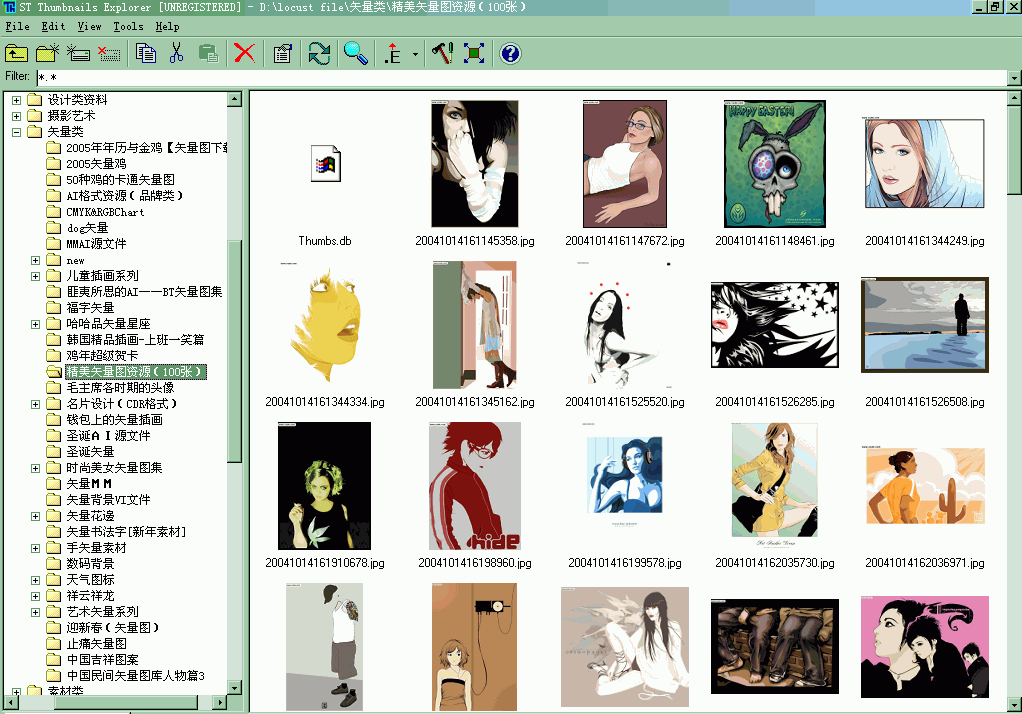Select the 数码背景 folder
This screenshot has width=1022, height=714.
point(90,564)
